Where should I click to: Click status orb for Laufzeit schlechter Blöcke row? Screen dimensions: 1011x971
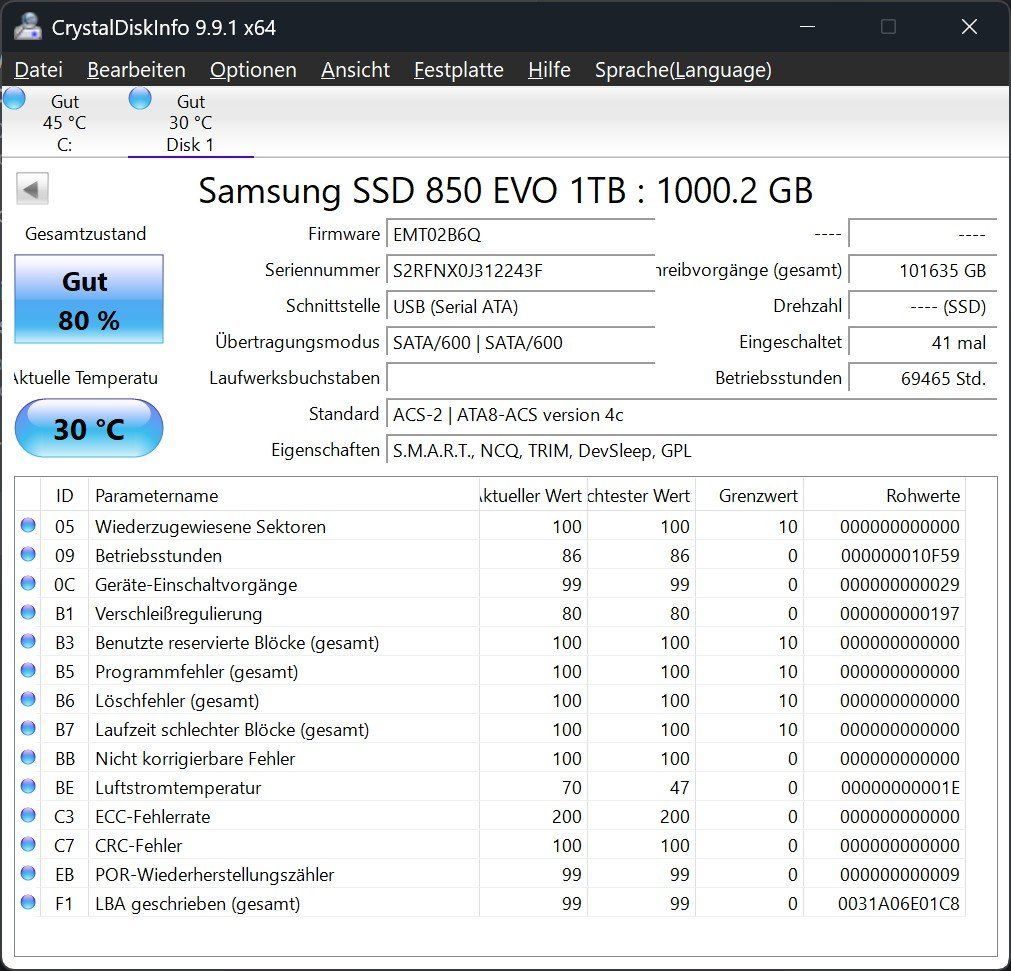28,728
